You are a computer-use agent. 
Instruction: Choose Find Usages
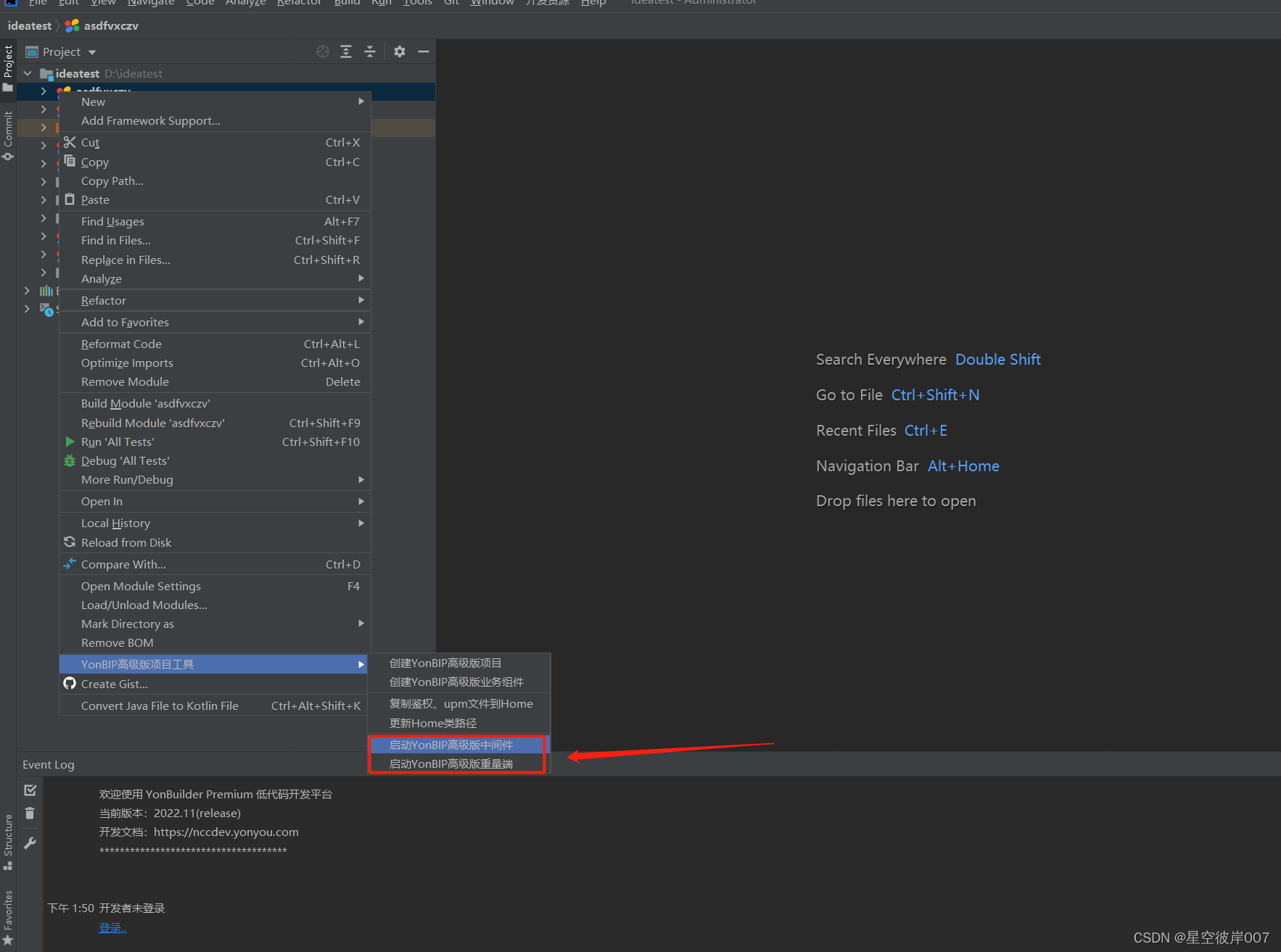coord(215,222)
